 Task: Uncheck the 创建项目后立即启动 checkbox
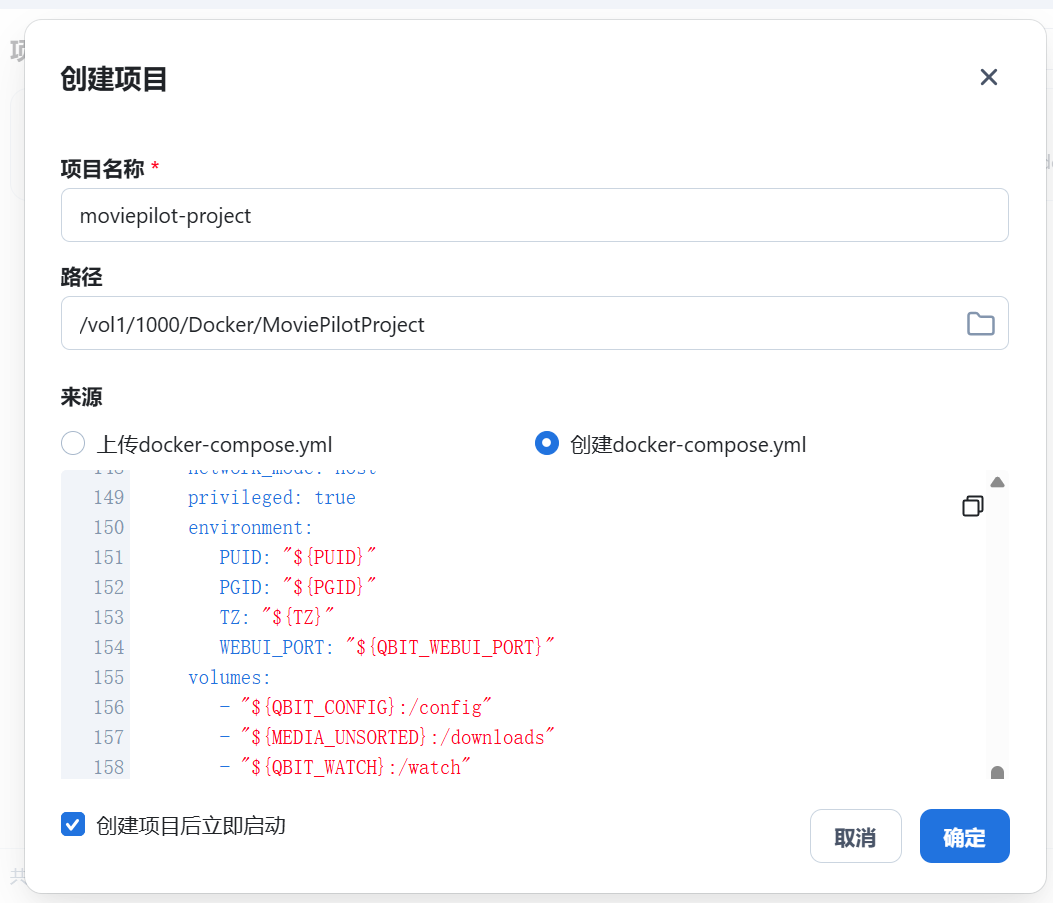[73, 825]
